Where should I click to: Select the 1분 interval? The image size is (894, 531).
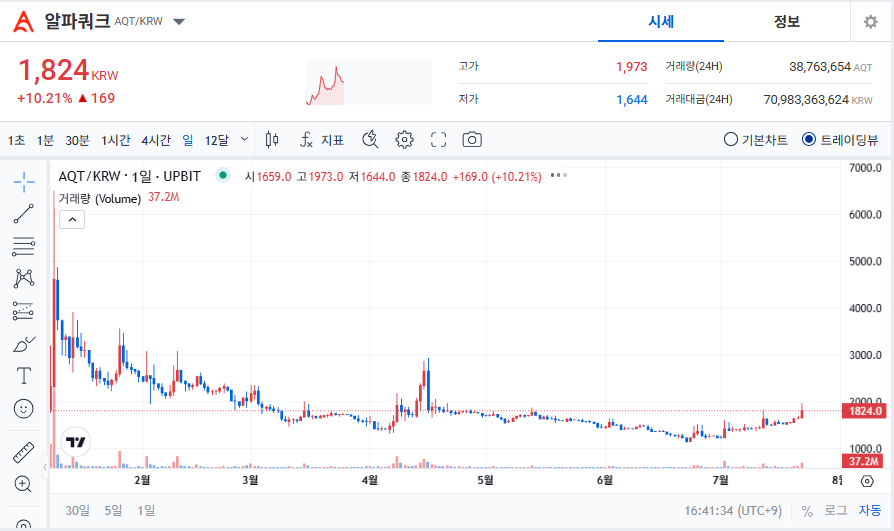(x=45, y=140)
